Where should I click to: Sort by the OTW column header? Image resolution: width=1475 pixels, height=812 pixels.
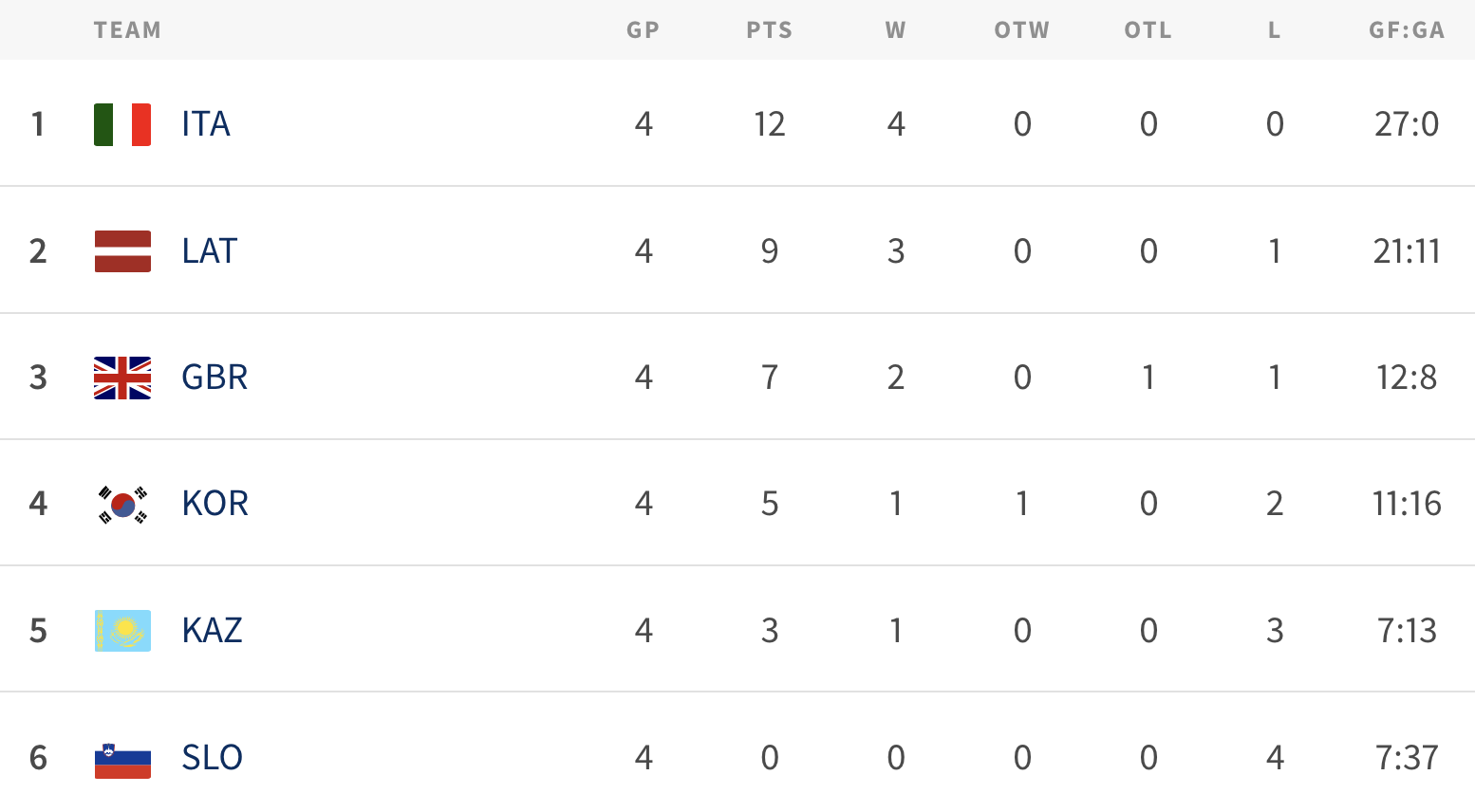[1022, 30]
